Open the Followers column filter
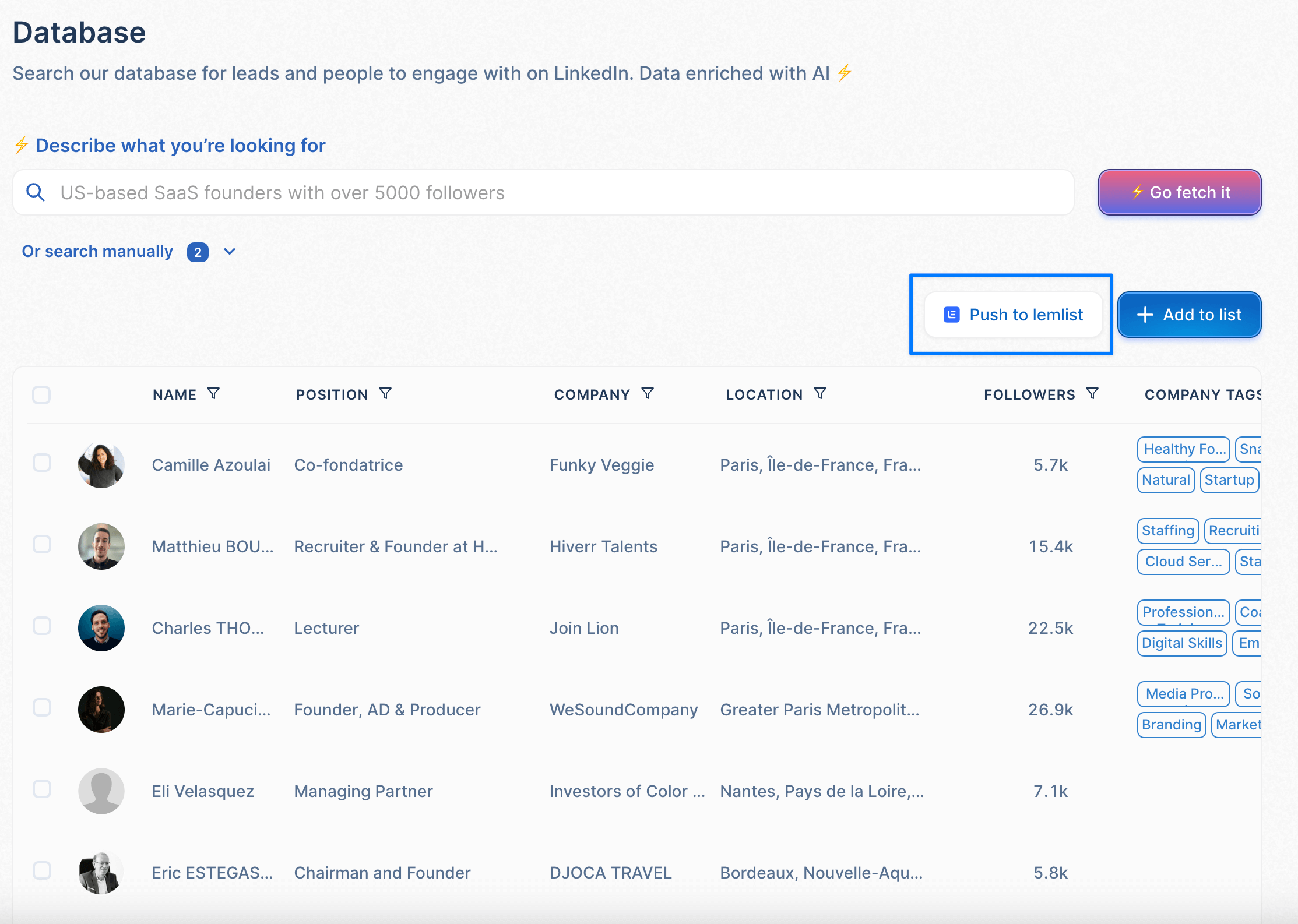The image size is (1298, 924). tap(1092, 393)
